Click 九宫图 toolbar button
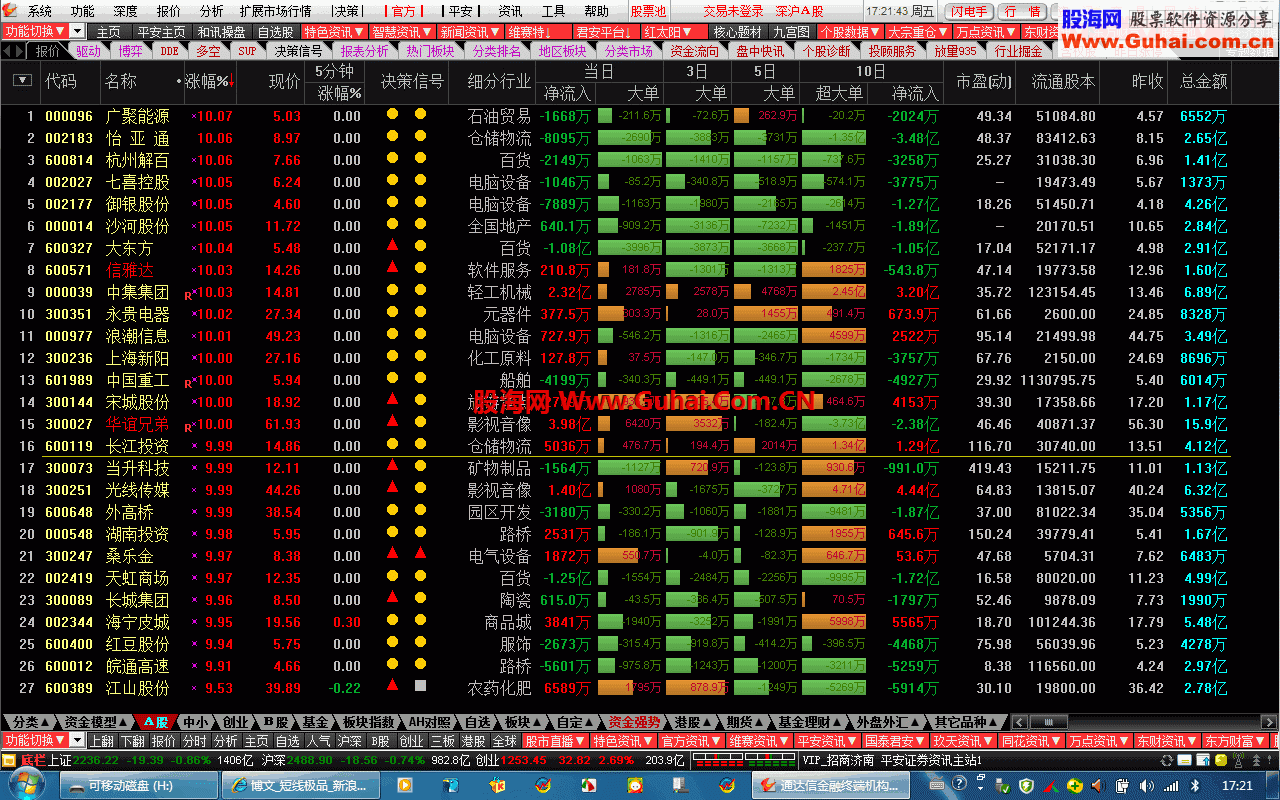Image resolution: width=1280 pixels, height=800 pixels. coord(791,31)
